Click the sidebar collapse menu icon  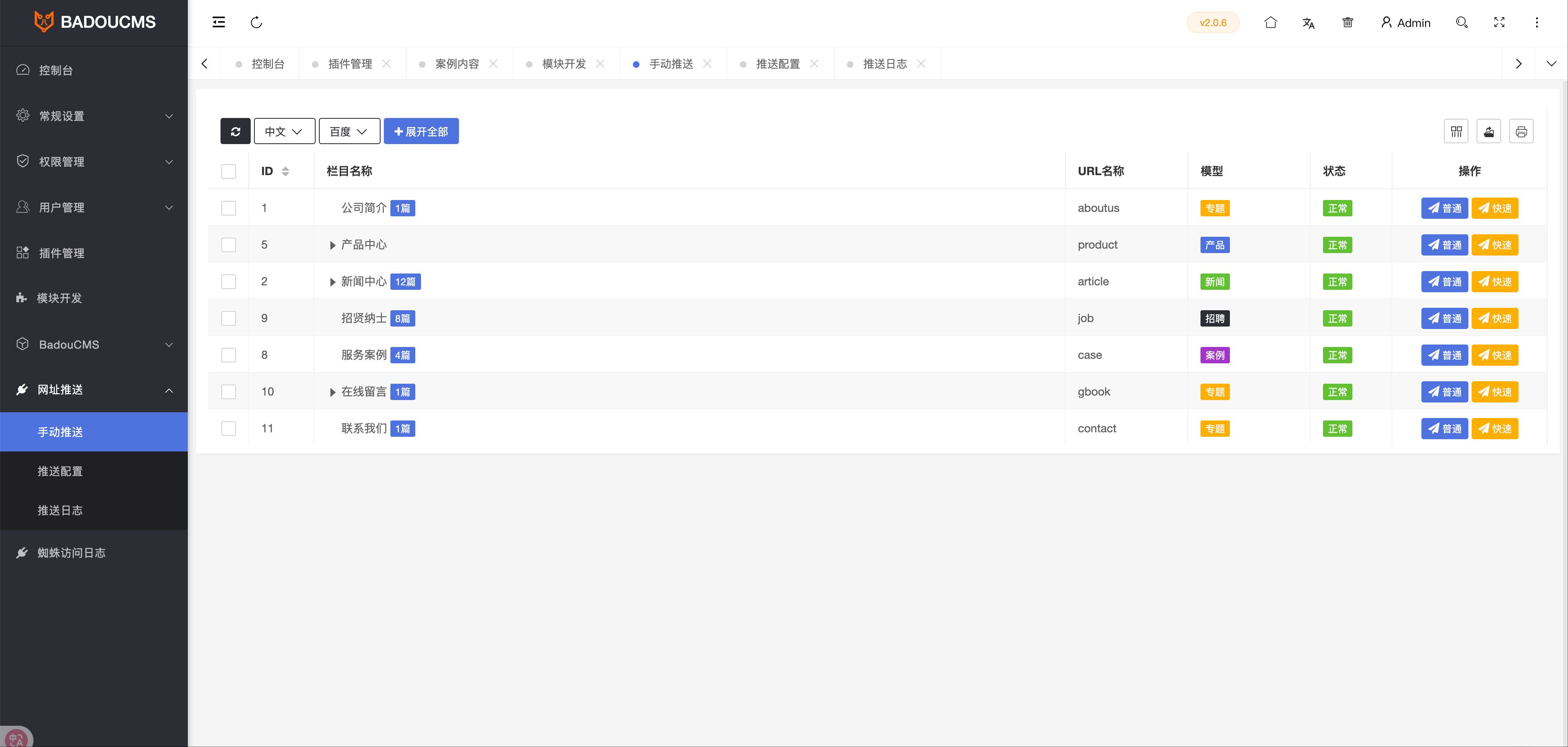pyautogui.click(x=218, y=22)
